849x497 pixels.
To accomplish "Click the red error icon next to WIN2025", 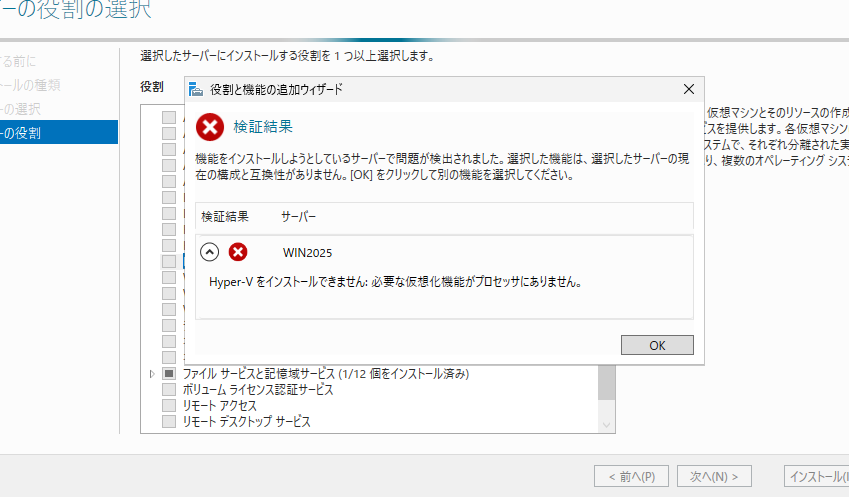I will click(238, 252).
